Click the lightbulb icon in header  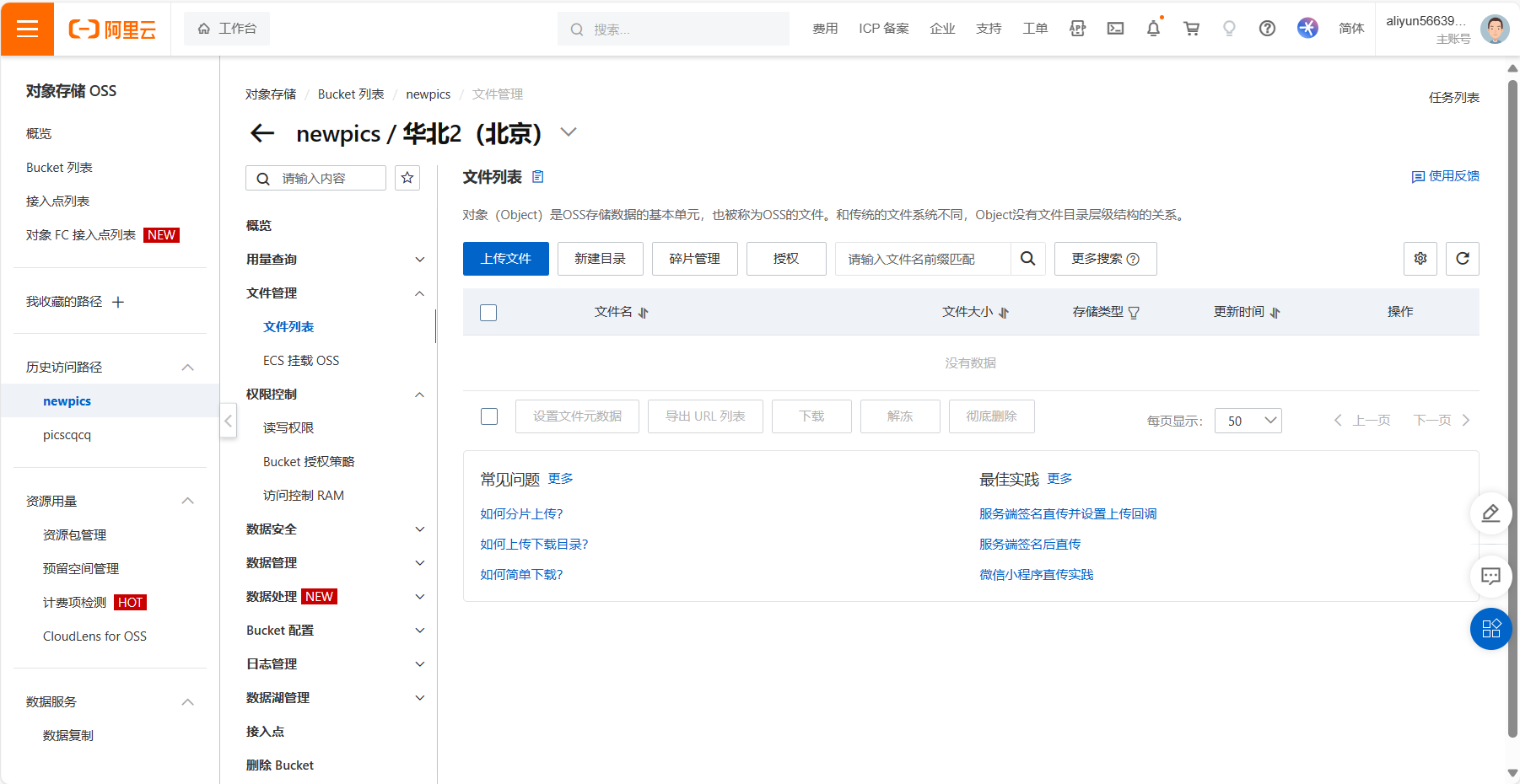click(1229, 29)
